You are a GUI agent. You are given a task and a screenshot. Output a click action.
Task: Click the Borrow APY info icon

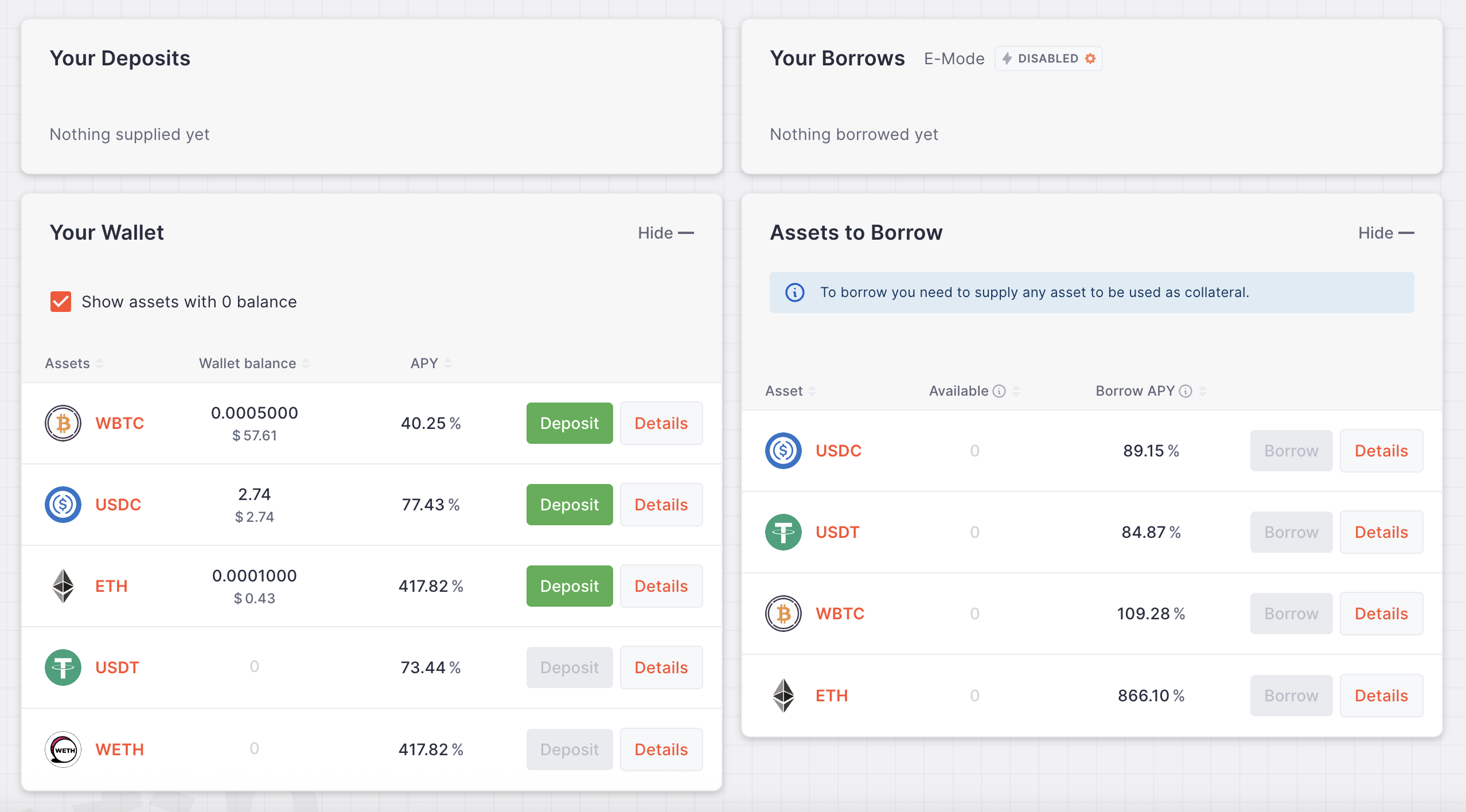(1186, 391)
